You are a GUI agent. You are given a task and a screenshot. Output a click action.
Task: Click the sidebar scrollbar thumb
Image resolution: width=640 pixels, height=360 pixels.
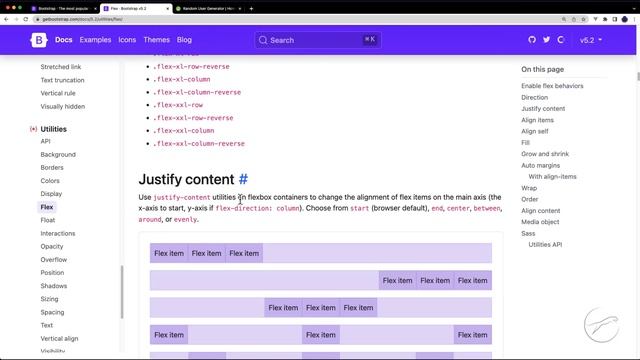(122, 292)
